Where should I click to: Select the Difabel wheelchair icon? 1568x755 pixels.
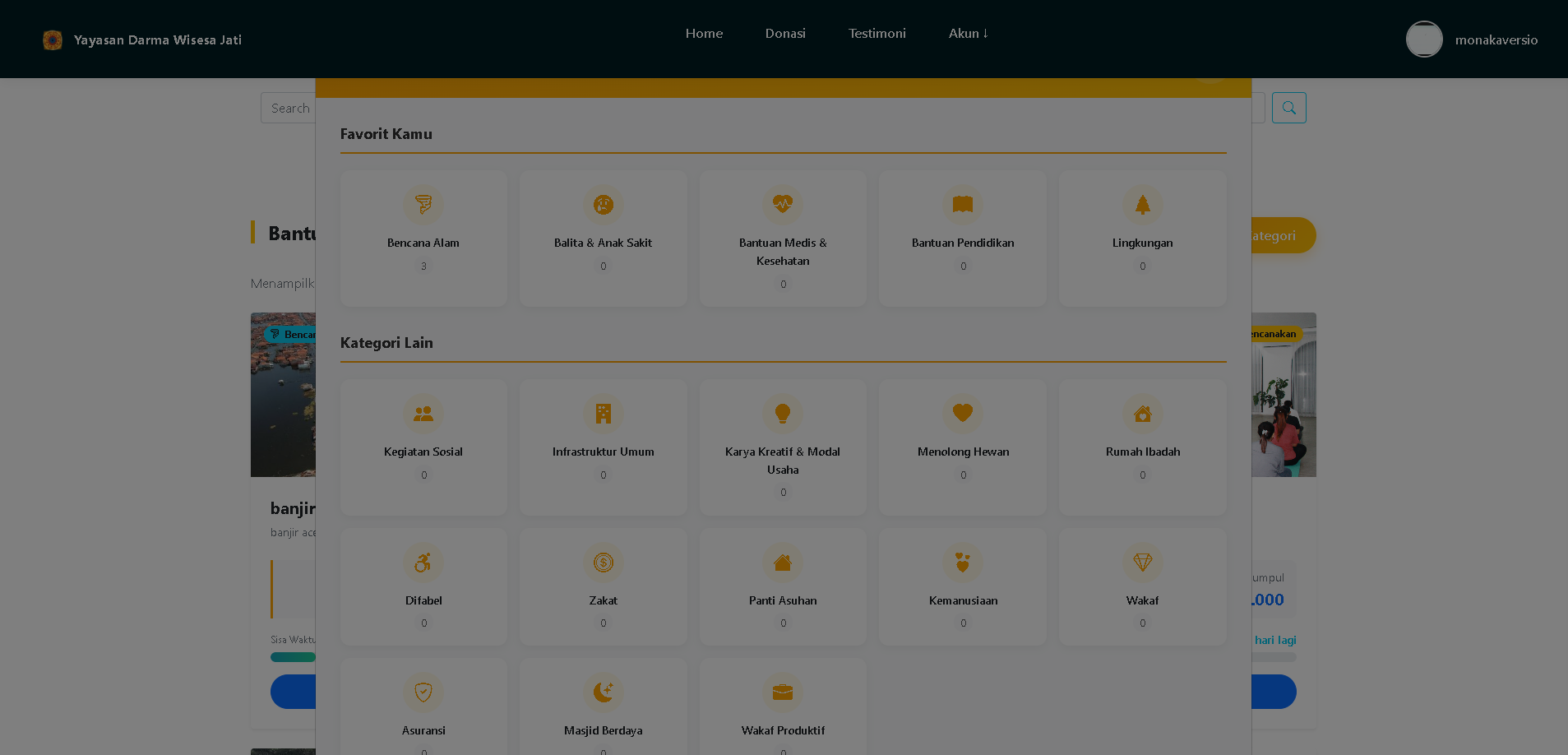423,563
